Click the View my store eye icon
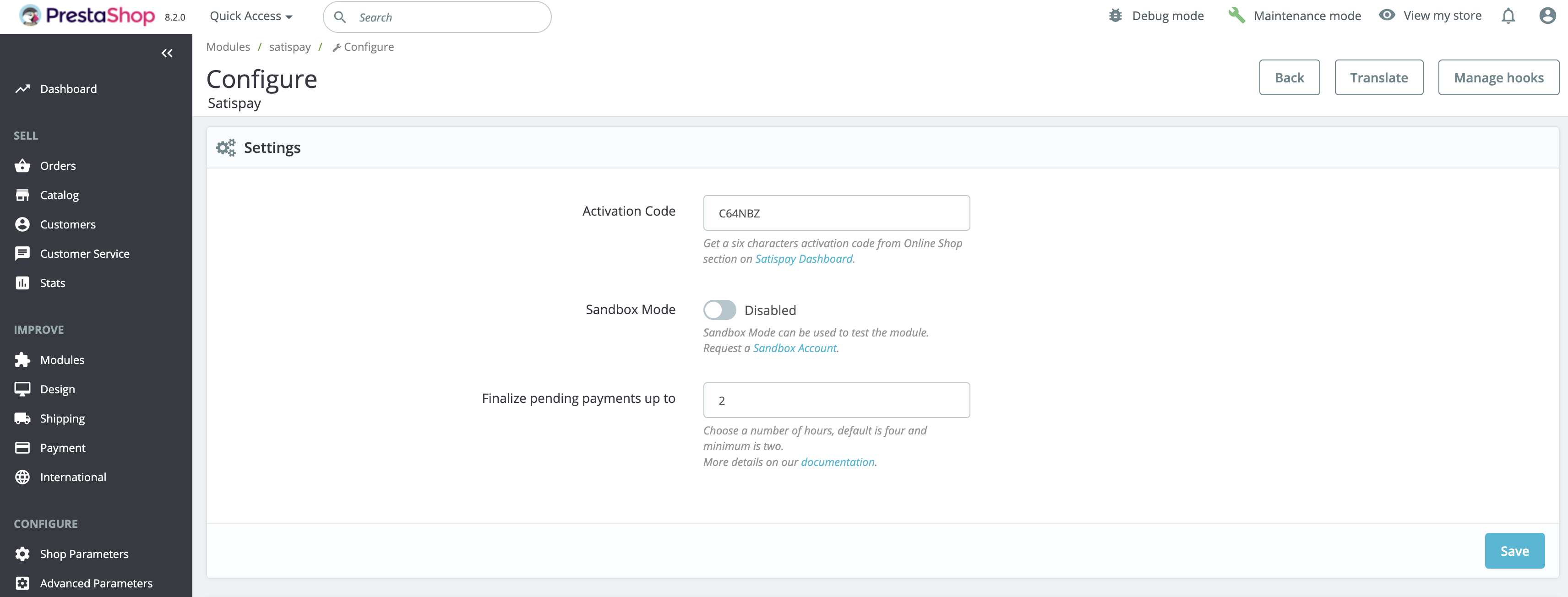 click(1387, 16)
